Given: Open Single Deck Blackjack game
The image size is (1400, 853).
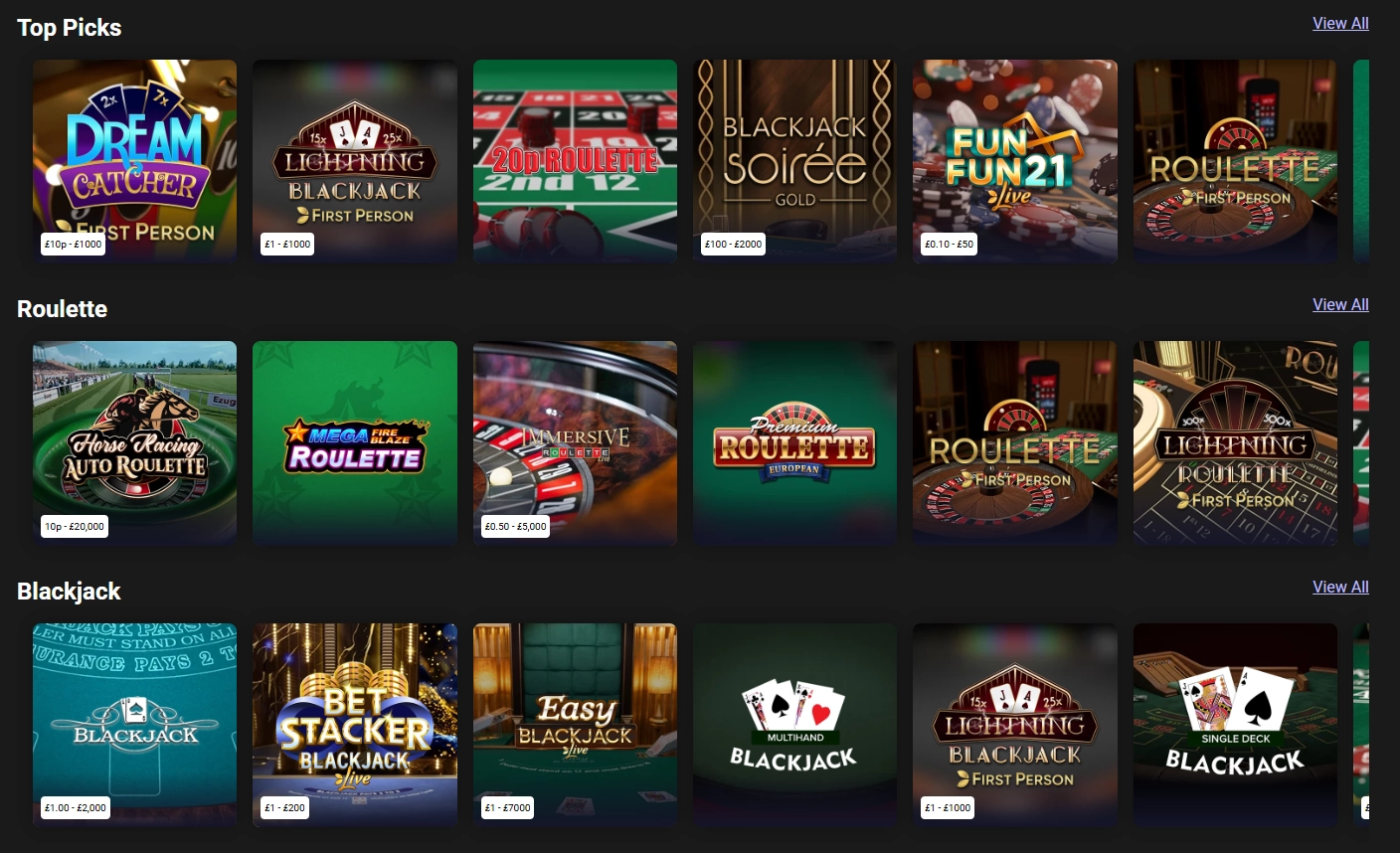Looking at the screenshot, I should click(1235, 726).
